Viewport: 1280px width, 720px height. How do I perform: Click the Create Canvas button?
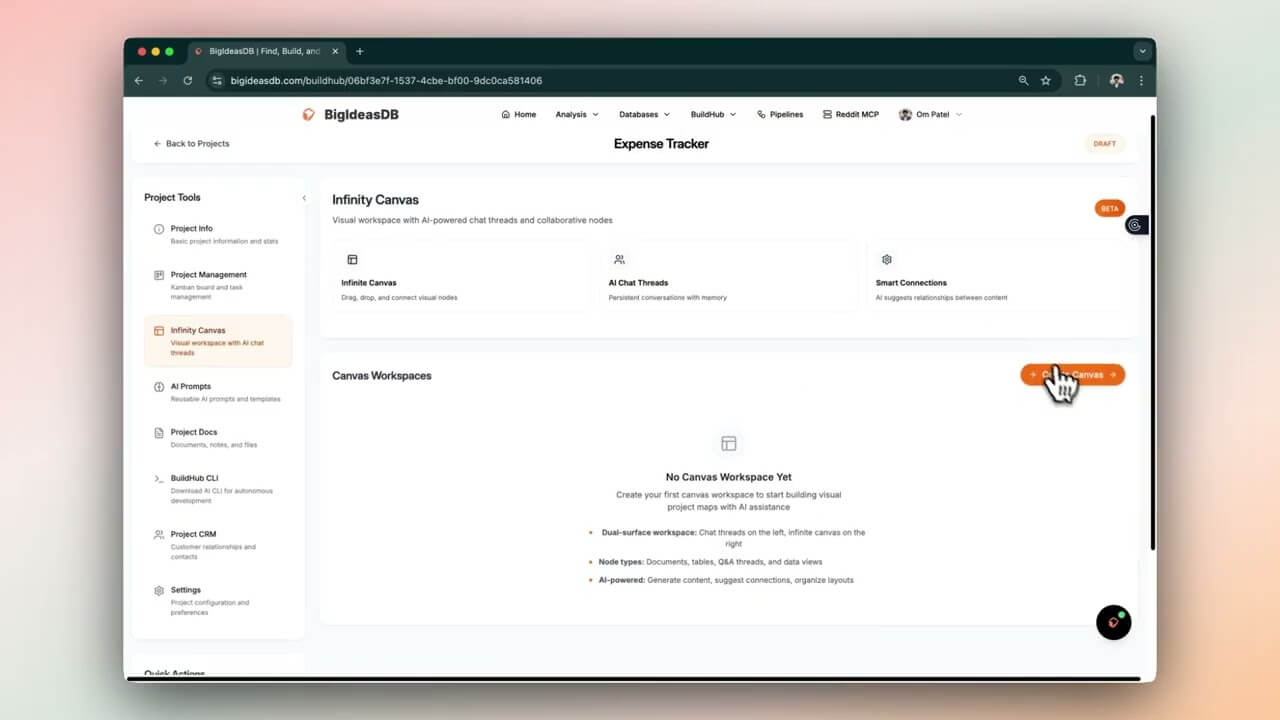(1072, 375)
